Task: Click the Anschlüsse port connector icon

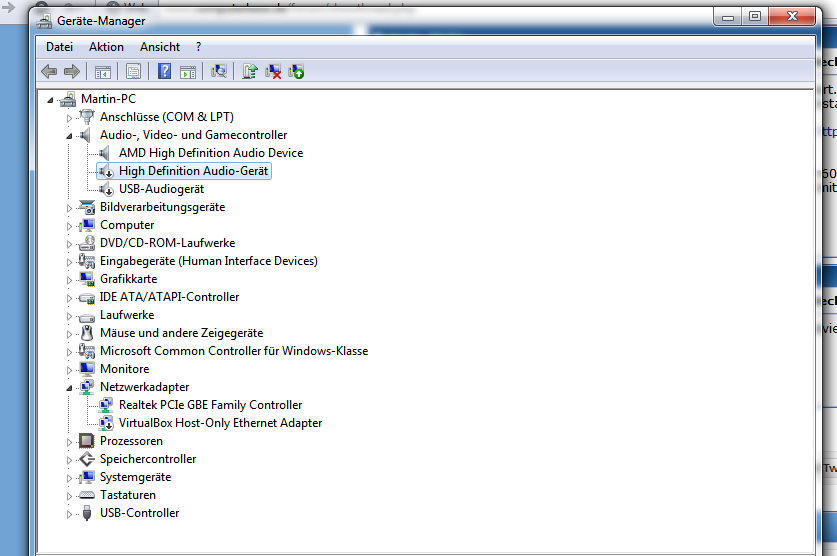Action: pyautogui.click(x=86, y=117)
